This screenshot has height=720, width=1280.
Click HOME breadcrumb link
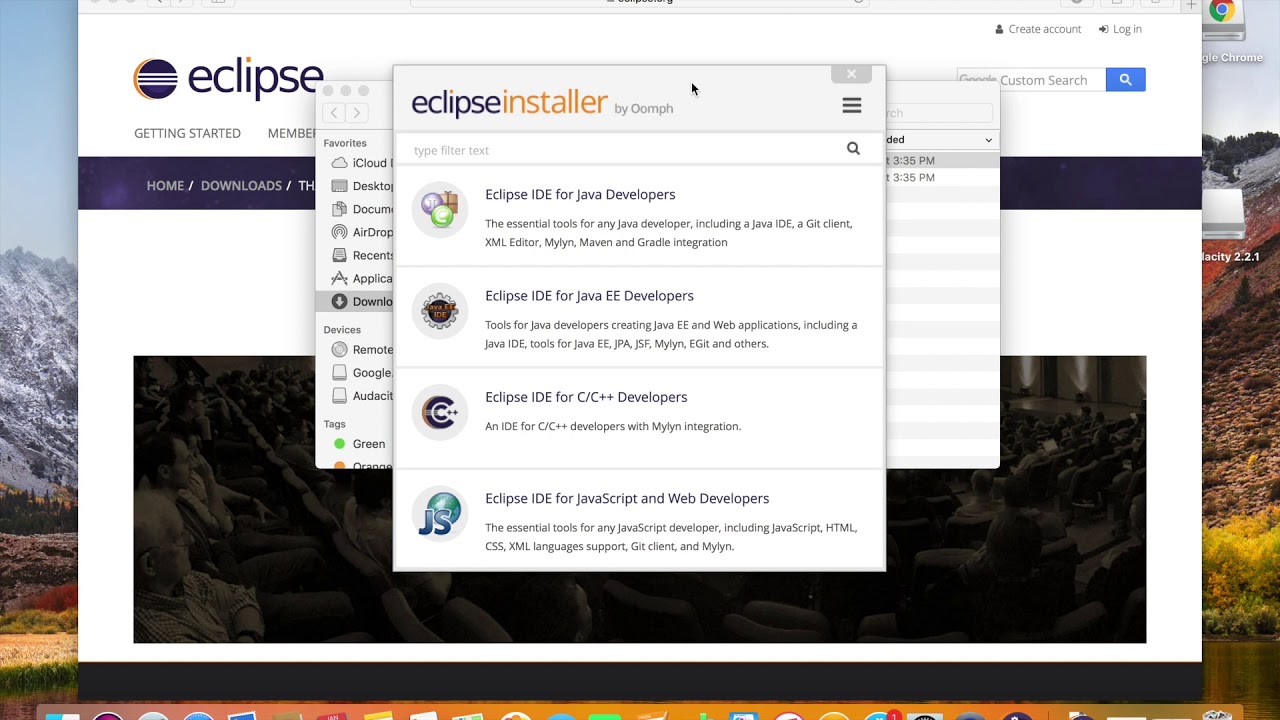click(x=165, y=186)
